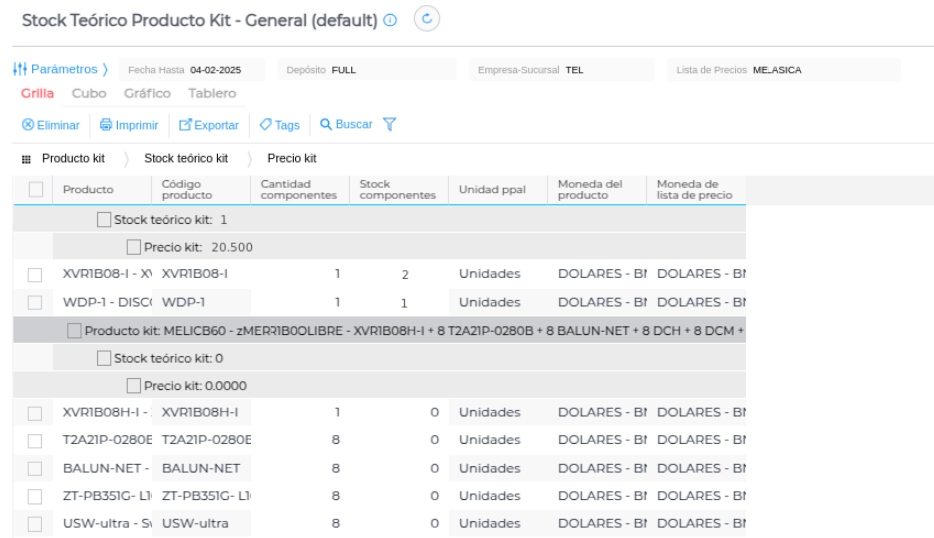The height and width of the screenshot is (538, 934).
Task: Click the Imprimir printer button
Action: pyautogui.click(x=129, y=125)
